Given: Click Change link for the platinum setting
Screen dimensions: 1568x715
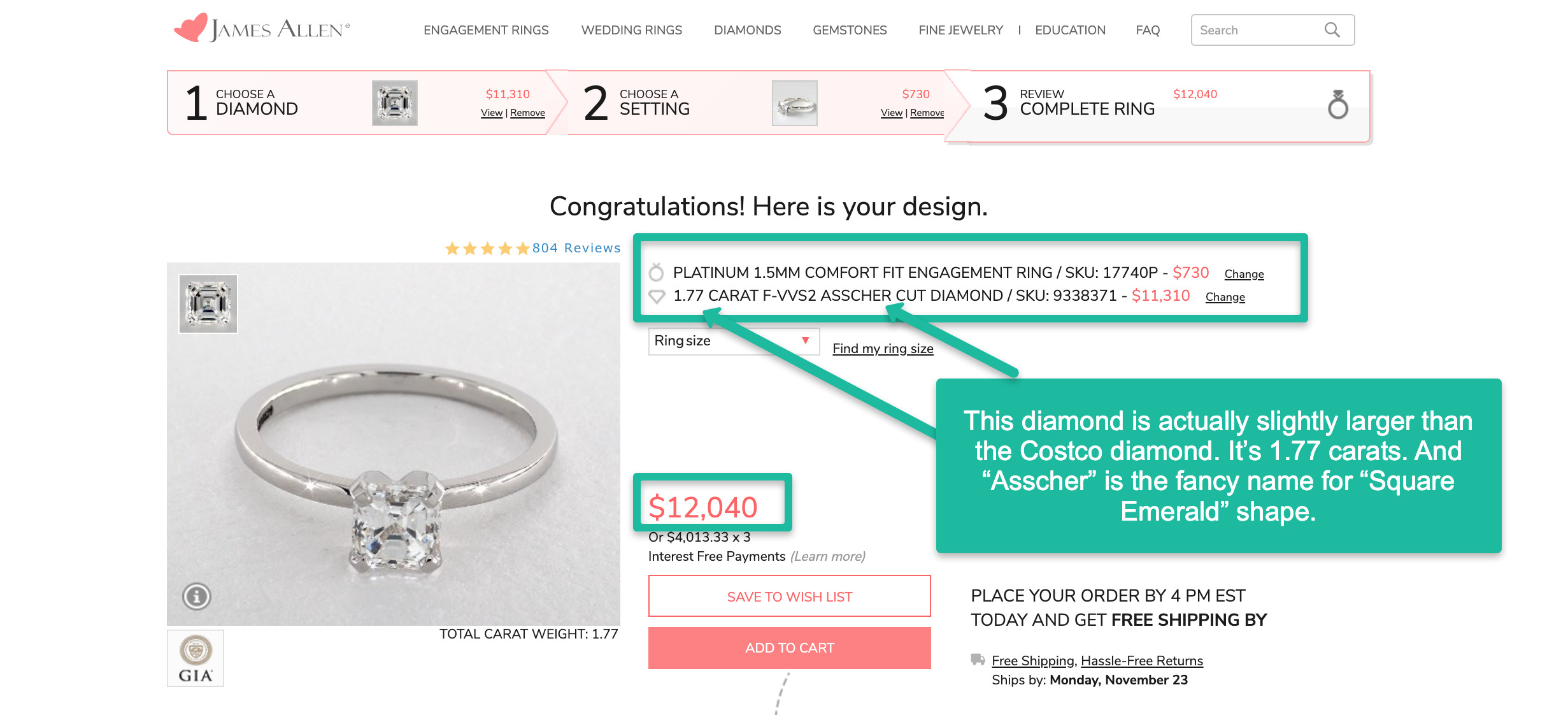Looking at the screenshot, I should pyautogui.click(x=1244, y=274).
